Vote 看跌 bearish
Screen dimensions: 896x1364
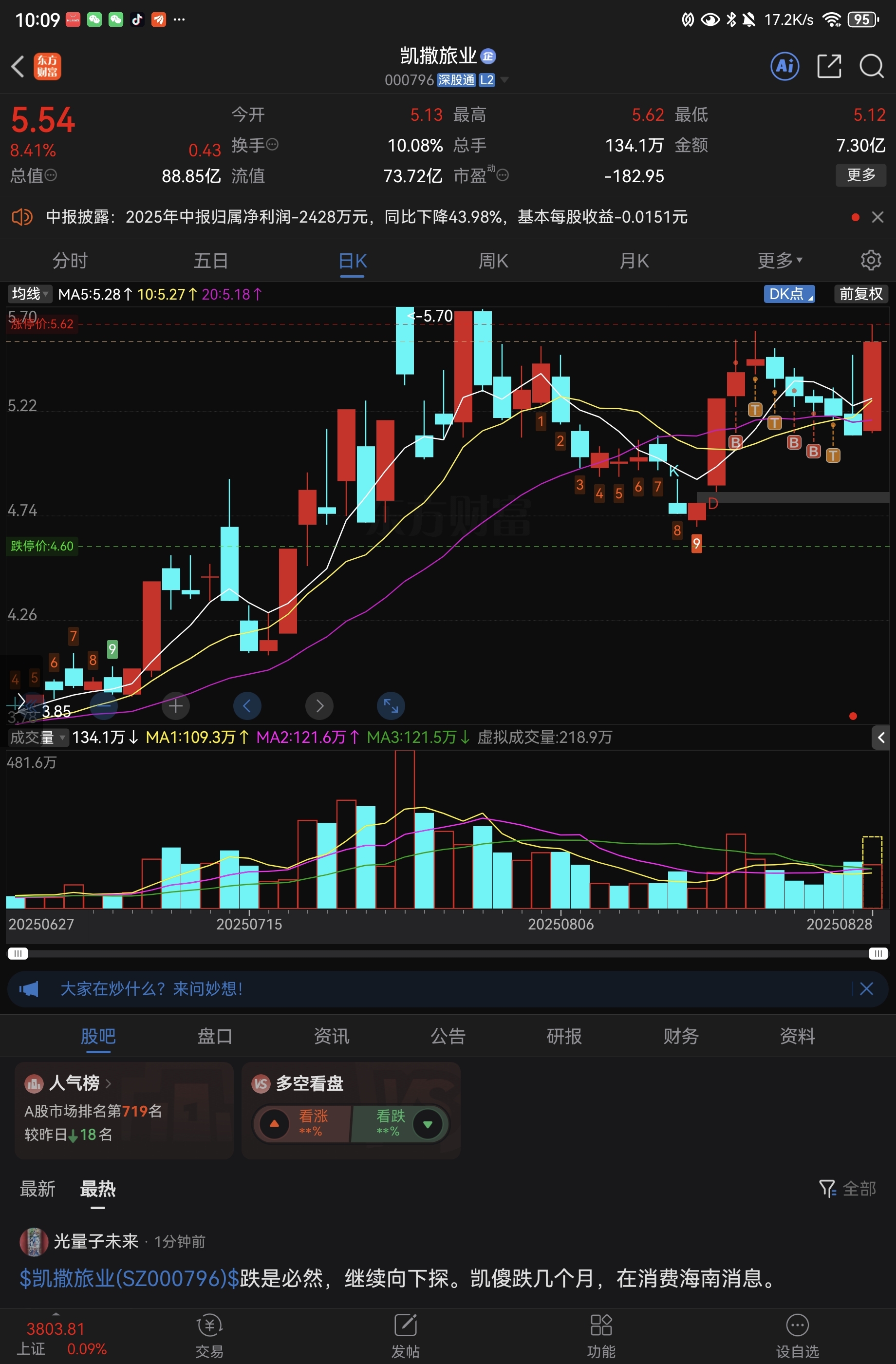tap(399, 1124)
